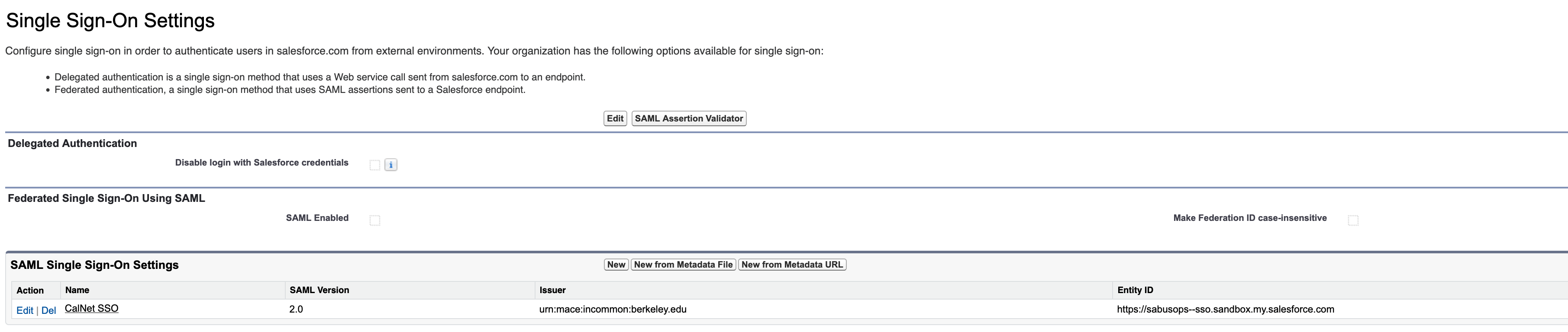Screen dimensions: 1568x332
Task: Click the SAML Single Sign-On Settings section header
Action: point(94,265)
